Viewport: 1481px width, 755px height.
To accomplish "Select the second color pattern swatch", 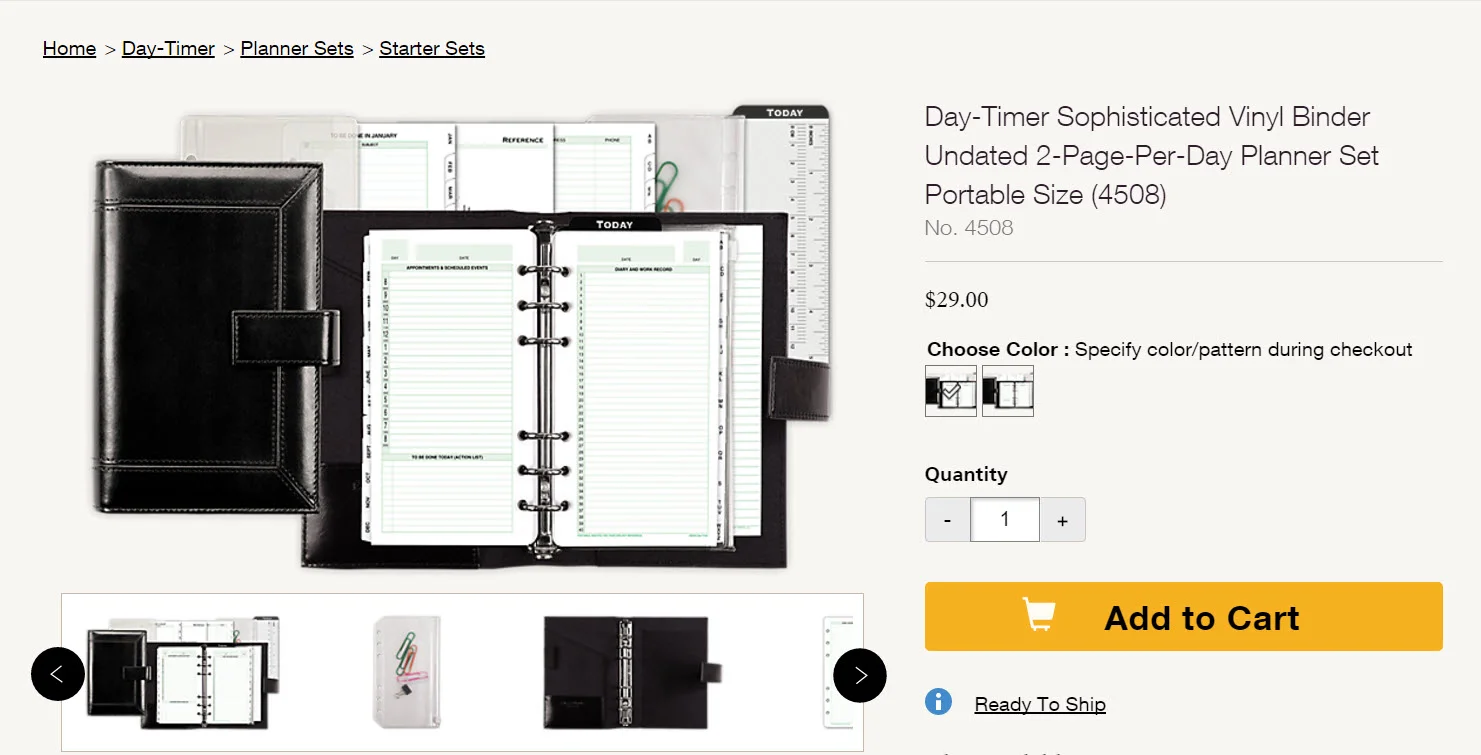I will point(1008,391).
